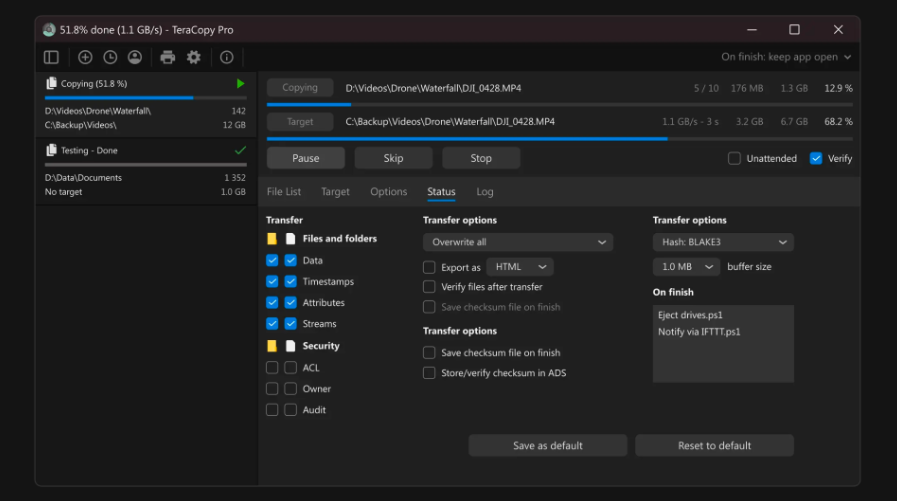
Task: Click the Skip button
Action: tap(394, 158)
